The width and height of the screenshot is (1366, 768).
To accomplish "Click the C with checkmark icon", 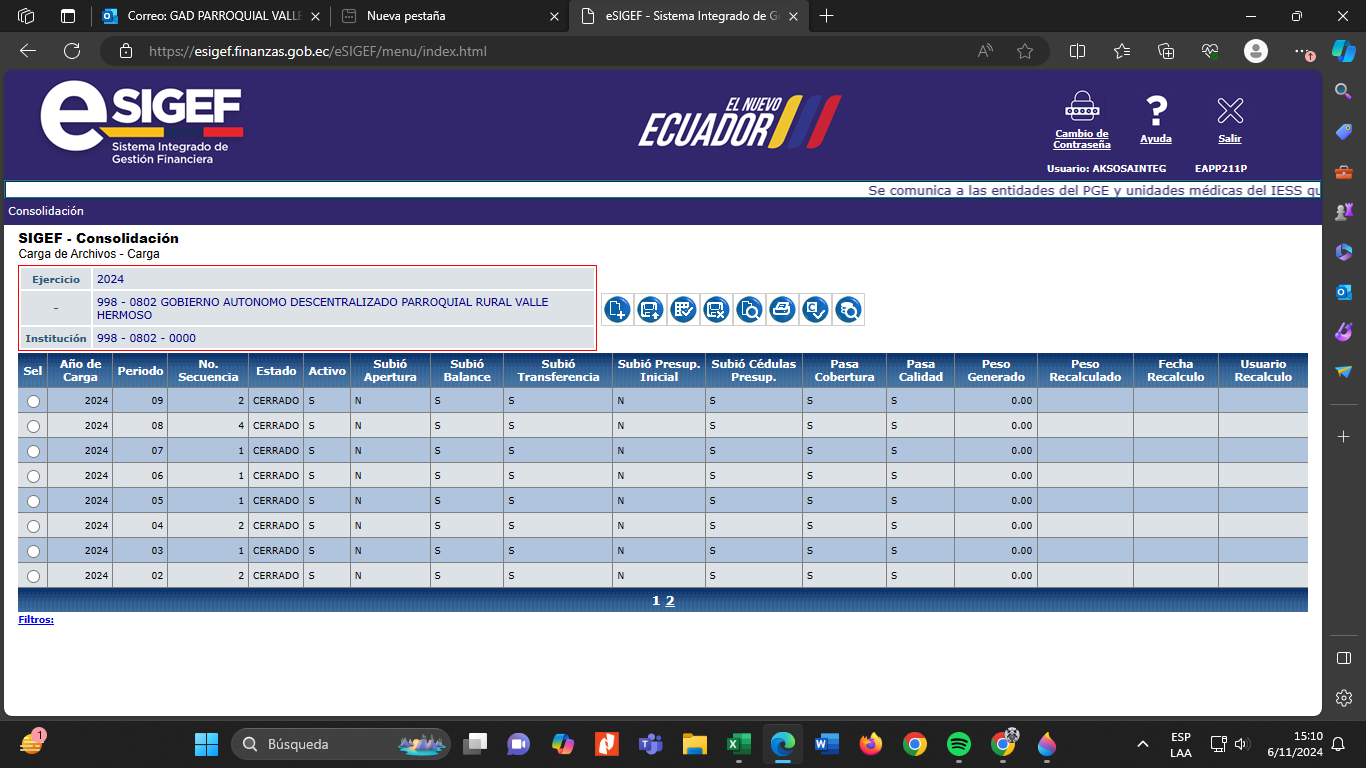I will [x=815, y=310].
